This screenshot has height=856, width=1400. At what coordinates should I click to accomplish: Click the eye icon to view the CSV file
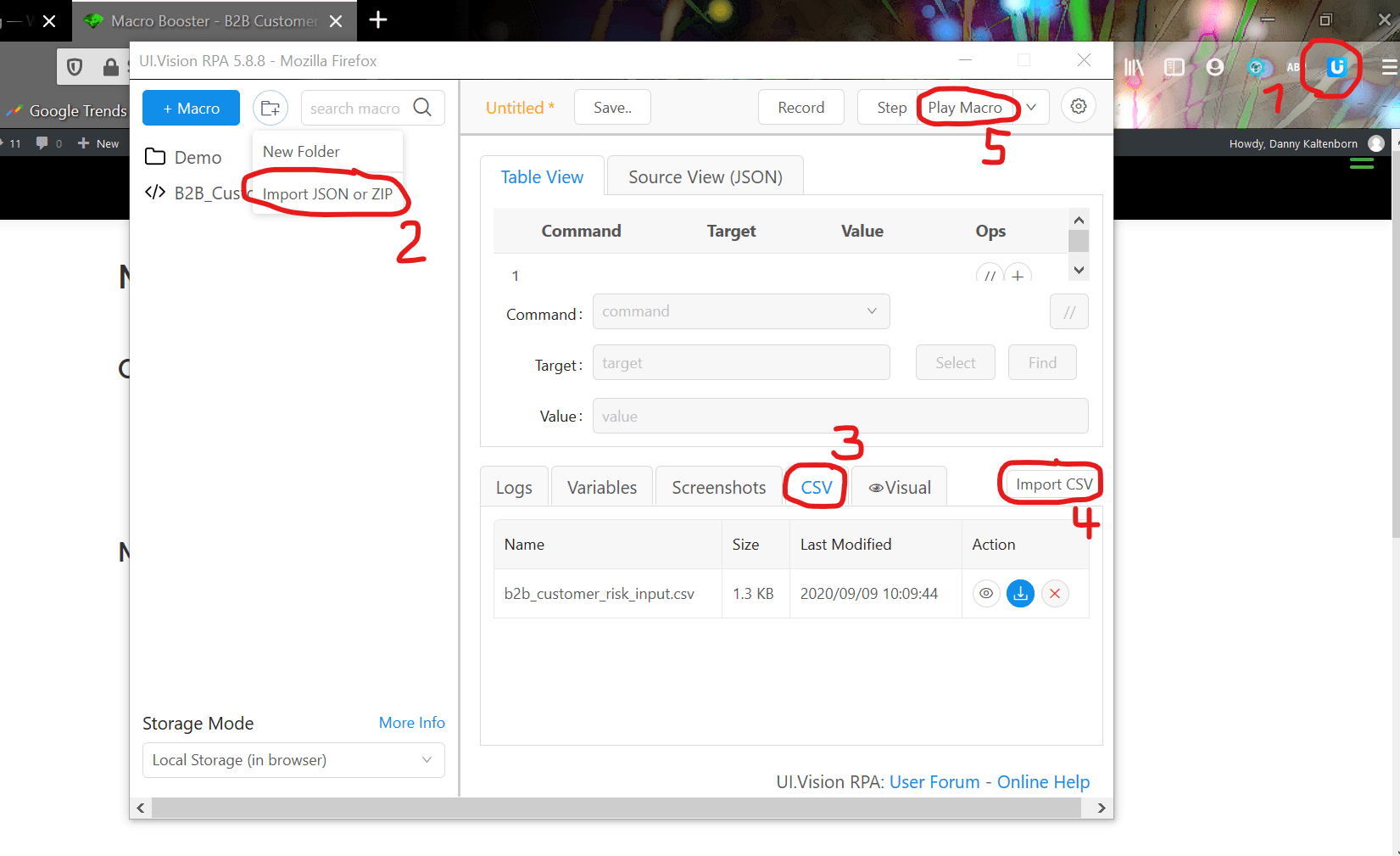click(985, 594)
